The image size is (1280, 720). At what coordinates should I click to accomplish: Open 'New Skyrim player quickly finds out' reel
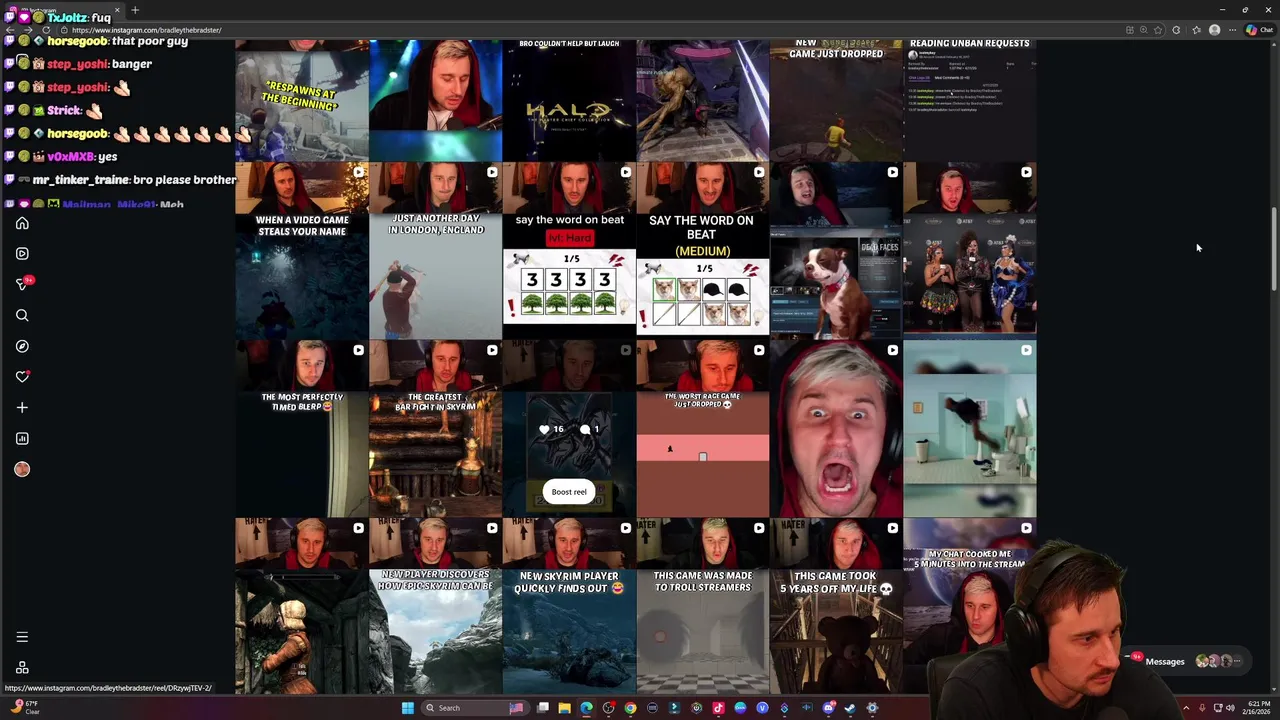pyautogui.click(x=569, y=606)
